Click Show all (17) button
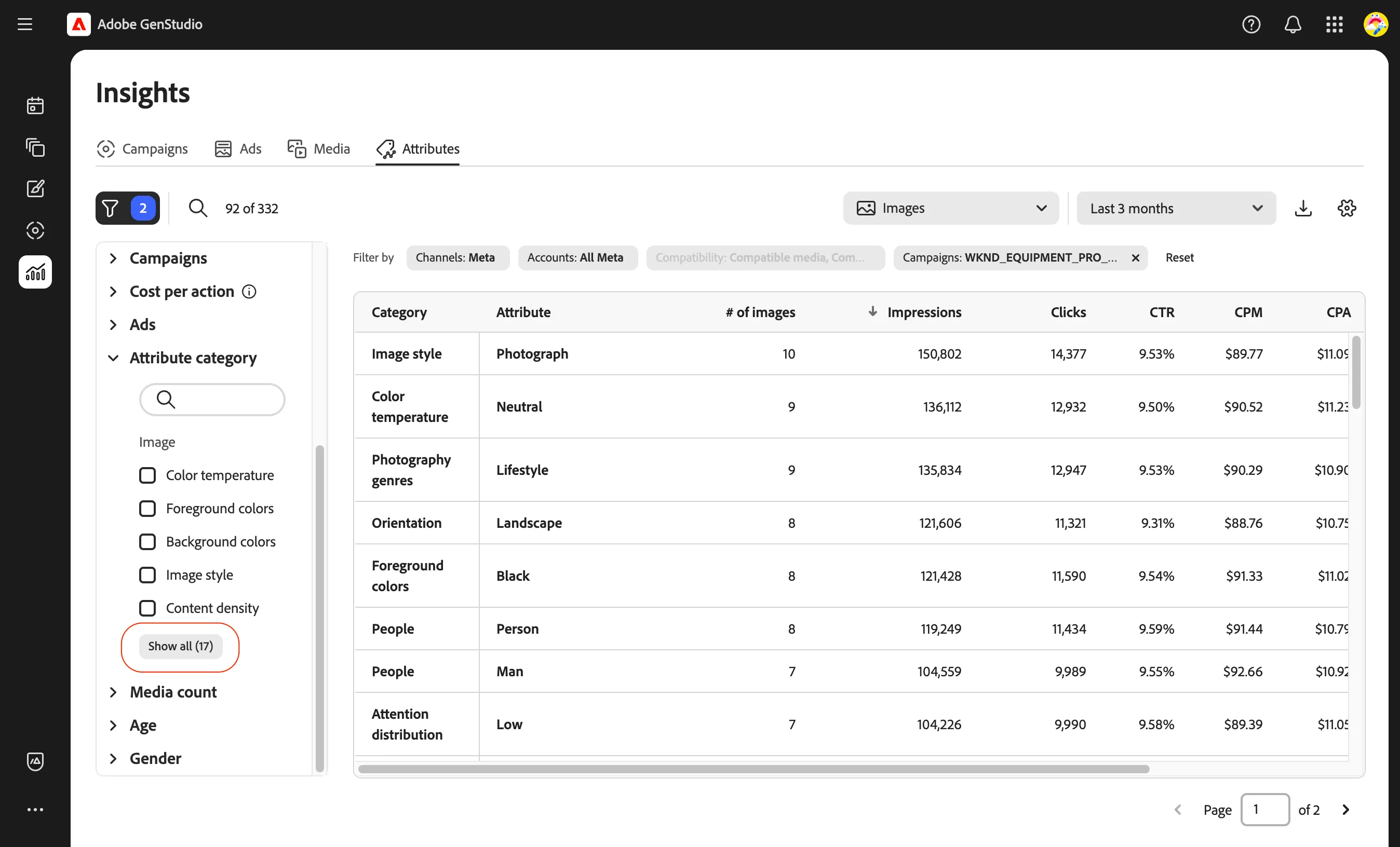1400x847 pixels. tap(181, 646)
